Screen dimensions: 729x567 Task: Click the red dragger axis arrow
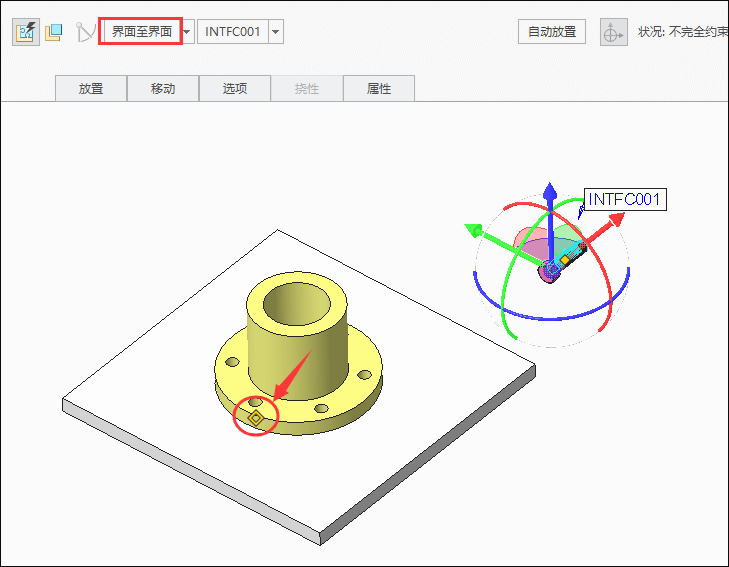pos(615,220)
